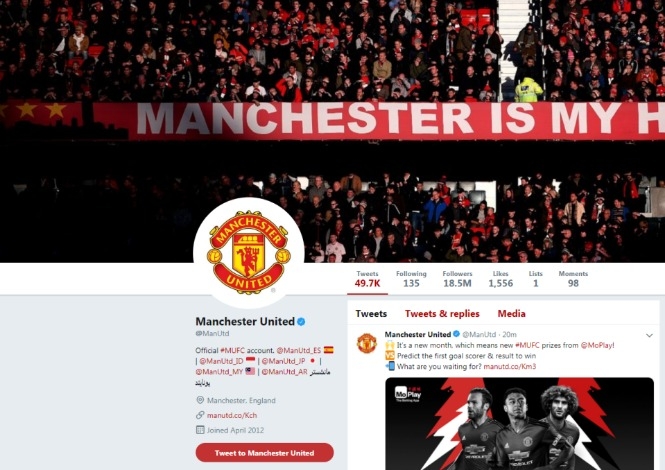Screen dimensions: 665x470
Task: Open the Manchester United crest profile picture
Action: click(249, 252)
